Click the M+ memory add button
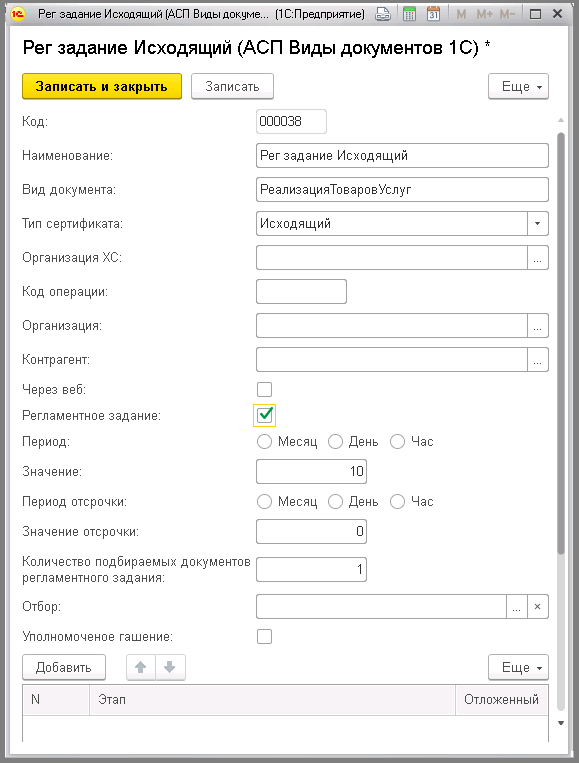The image size is (579, 763). pyautogui.click(x=485, y=14)
